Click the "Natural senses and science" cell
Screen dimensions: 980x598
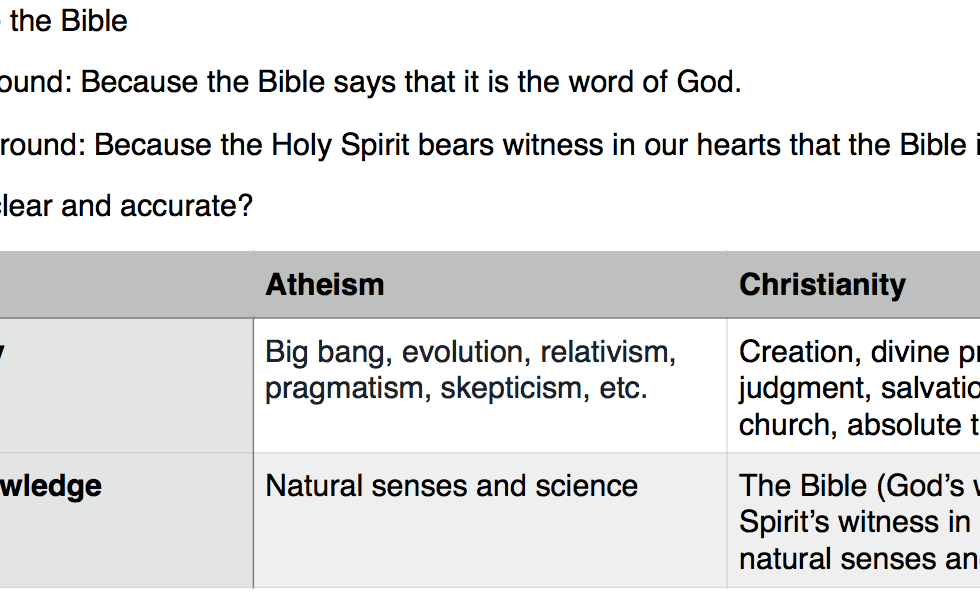pyautogui.click(x=451, y=486)
